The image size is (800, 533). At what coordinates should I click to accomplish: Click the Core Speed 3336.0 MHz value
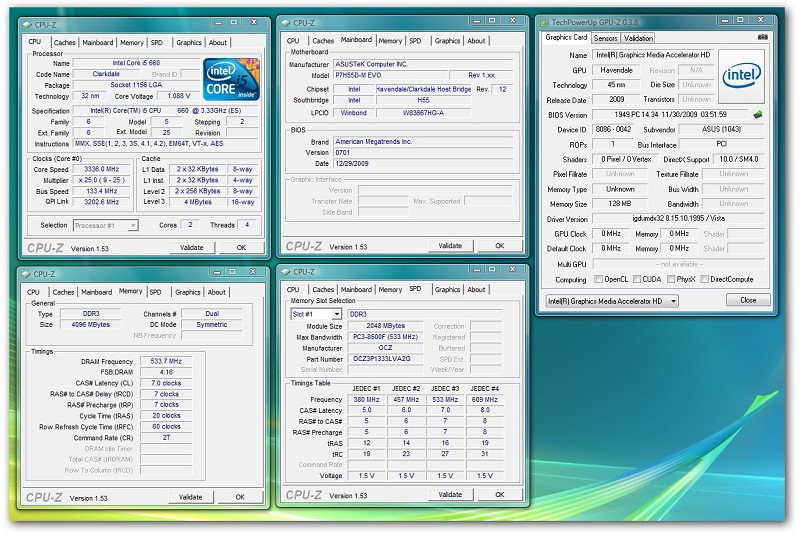coord(102,169)
